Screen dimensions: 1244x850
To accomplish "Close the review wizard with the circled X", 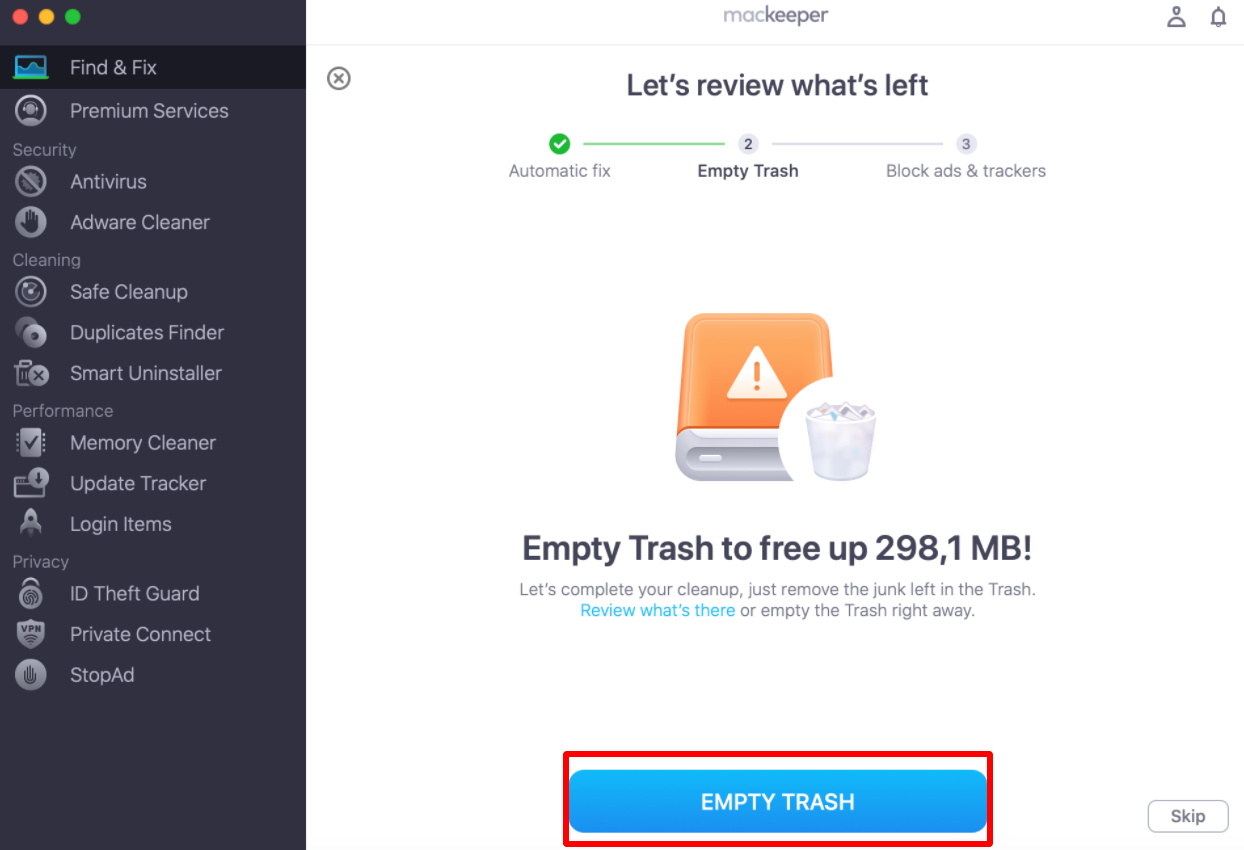I will [339, 78].
